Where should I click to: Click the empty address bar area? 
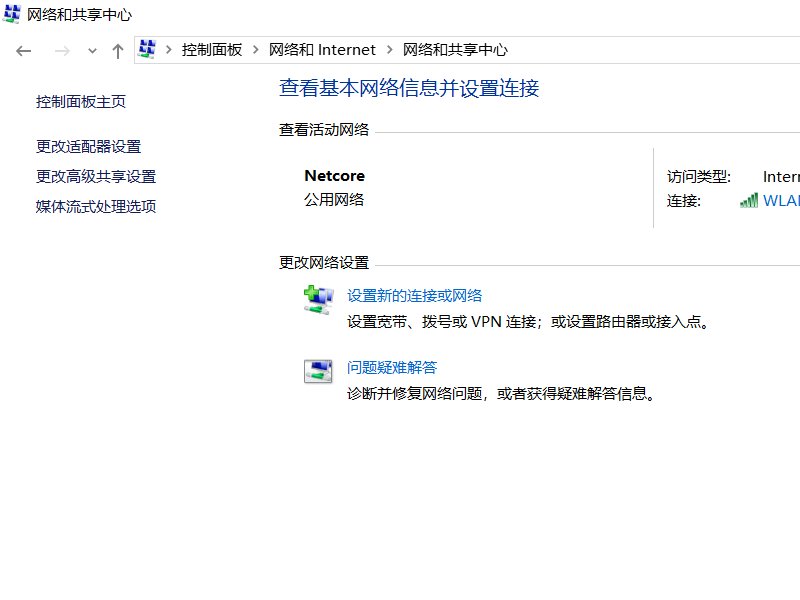click(650, 49)
